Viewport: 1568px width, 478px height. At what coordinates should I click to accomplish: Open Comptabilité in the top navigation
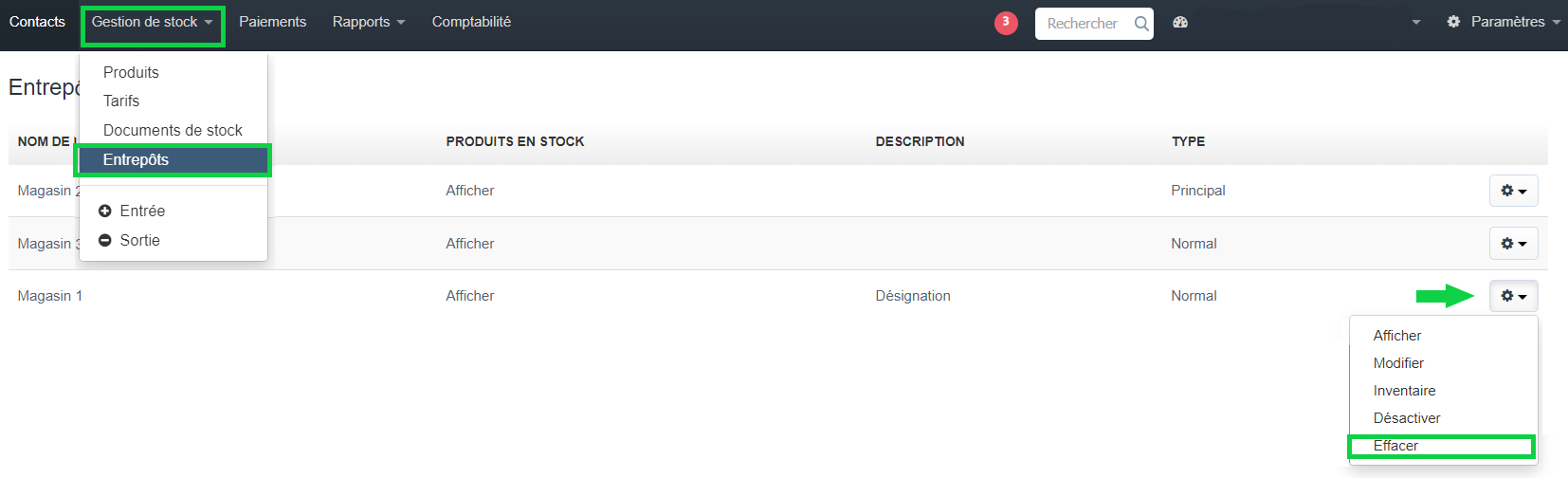click(471, 22)
